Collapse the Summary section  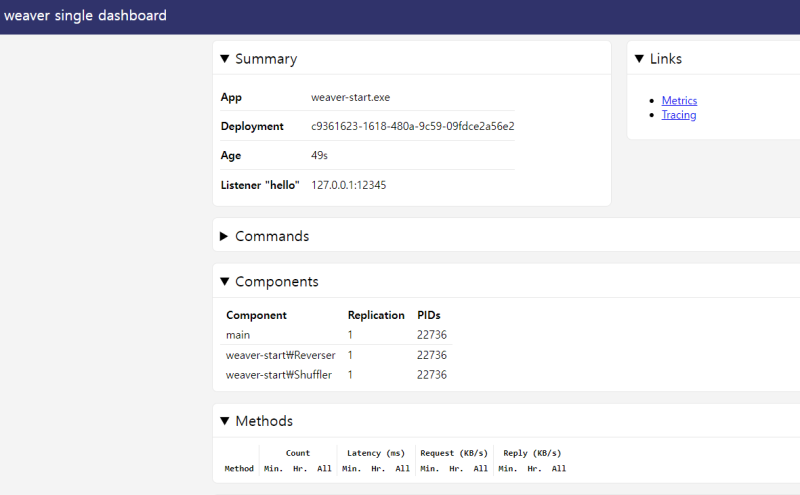(x=259, y=59)
